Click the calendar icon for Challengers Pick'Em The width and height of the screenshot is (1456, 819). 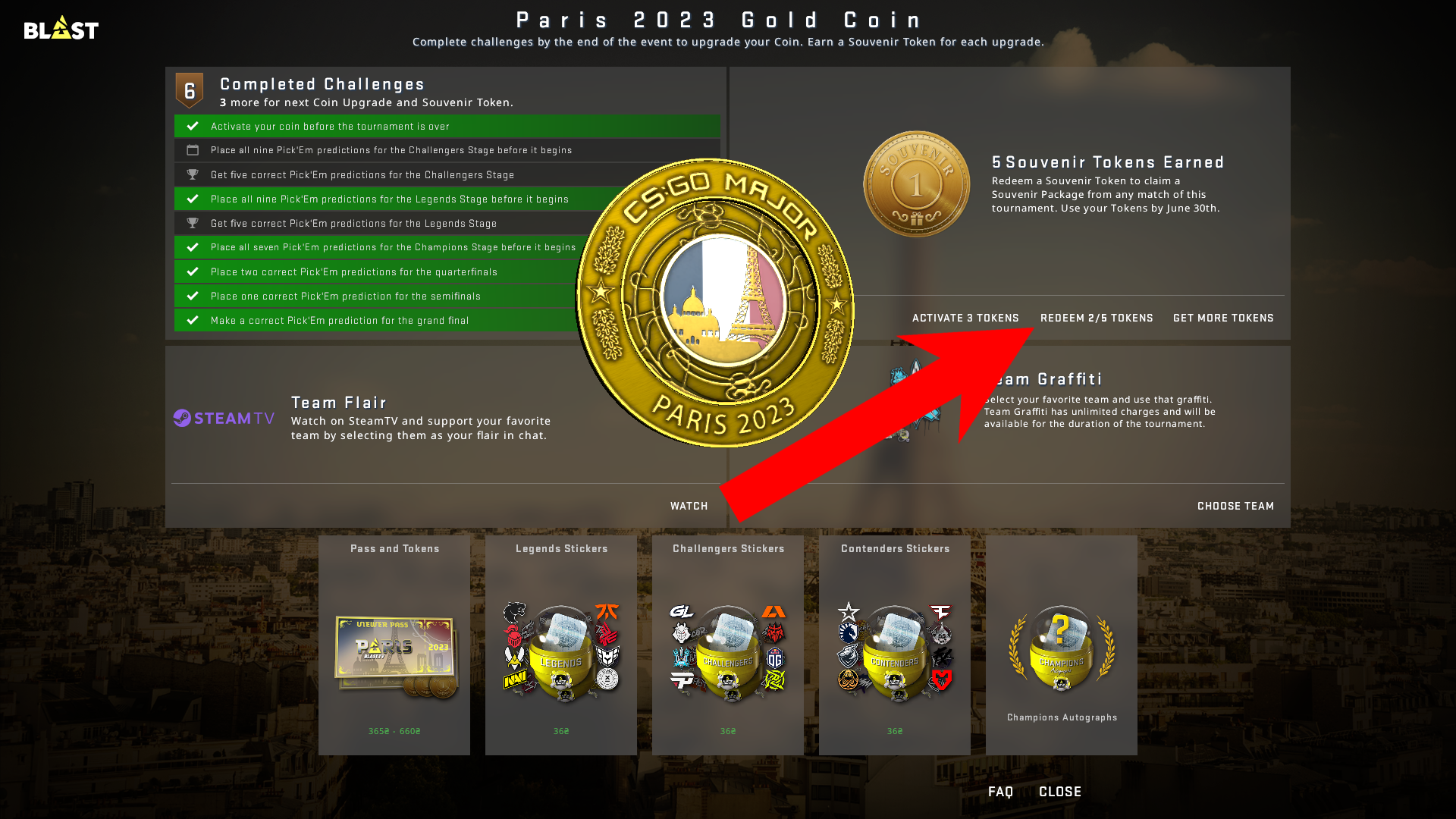pos(193,150)
